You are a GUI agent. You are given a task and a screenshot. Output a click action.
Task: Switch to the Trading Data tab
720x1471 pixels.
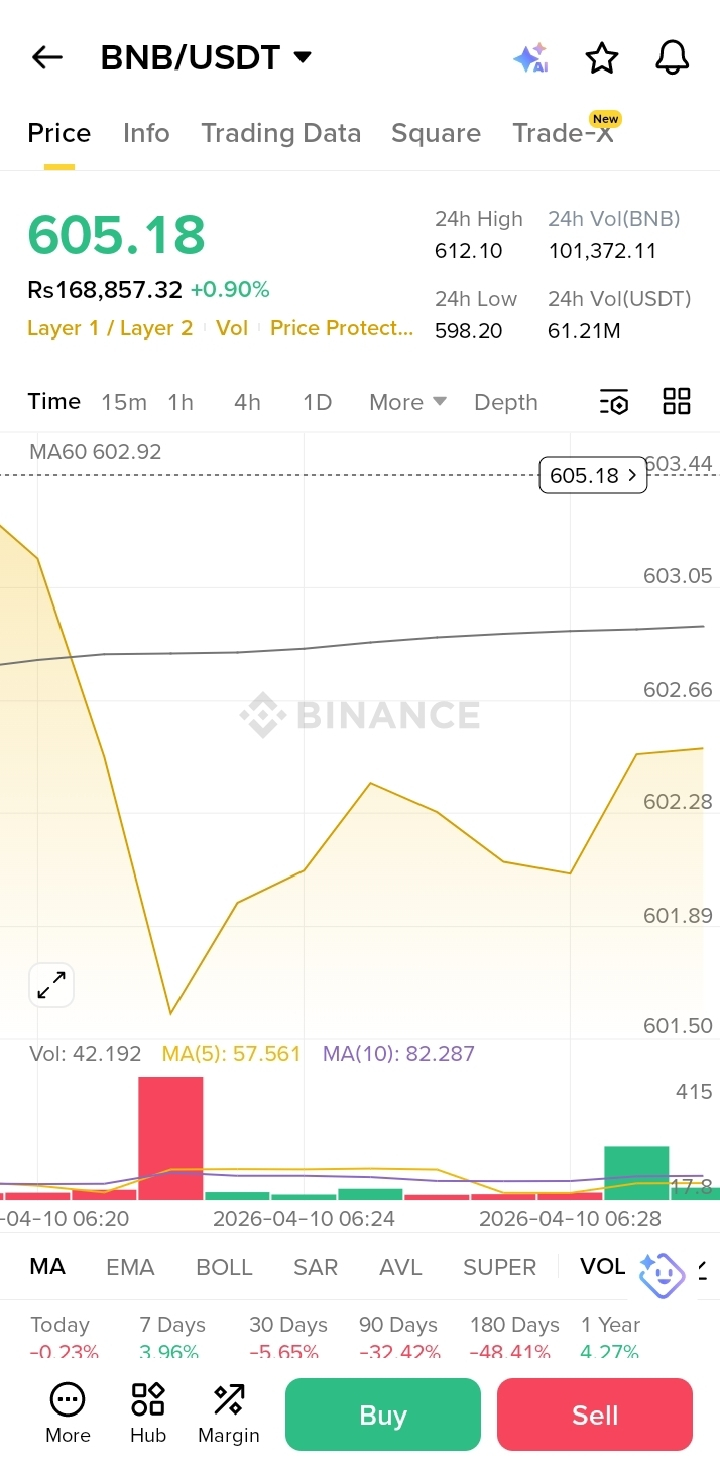click(281, 133)
